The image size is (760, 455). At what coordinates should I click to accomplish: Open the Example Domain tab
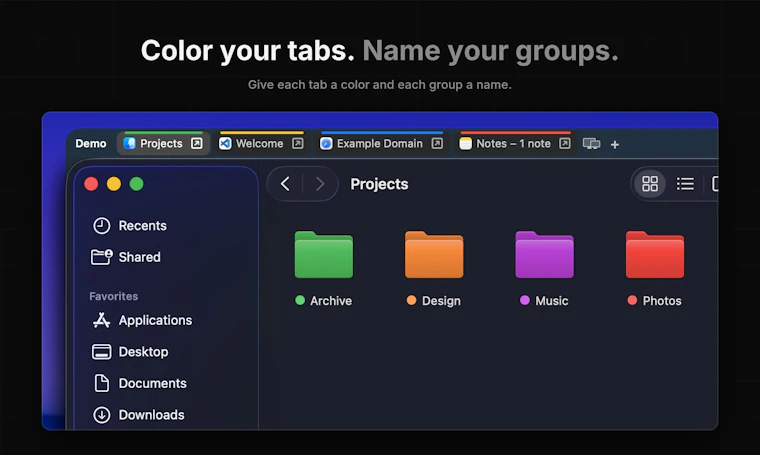click(382, 143)
